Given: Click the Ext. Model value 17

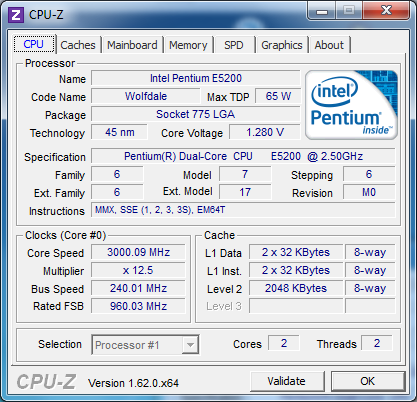Looking at the screenshot, I should click(x=245, y=192).
